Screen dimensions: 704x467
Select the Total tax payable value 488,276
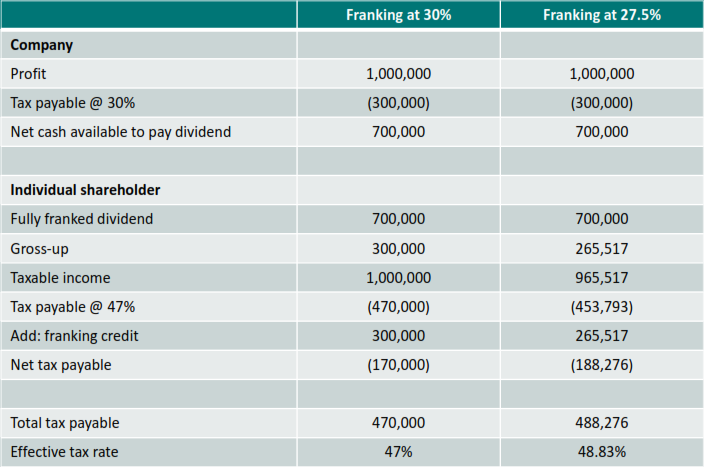[x=601, y=423]
